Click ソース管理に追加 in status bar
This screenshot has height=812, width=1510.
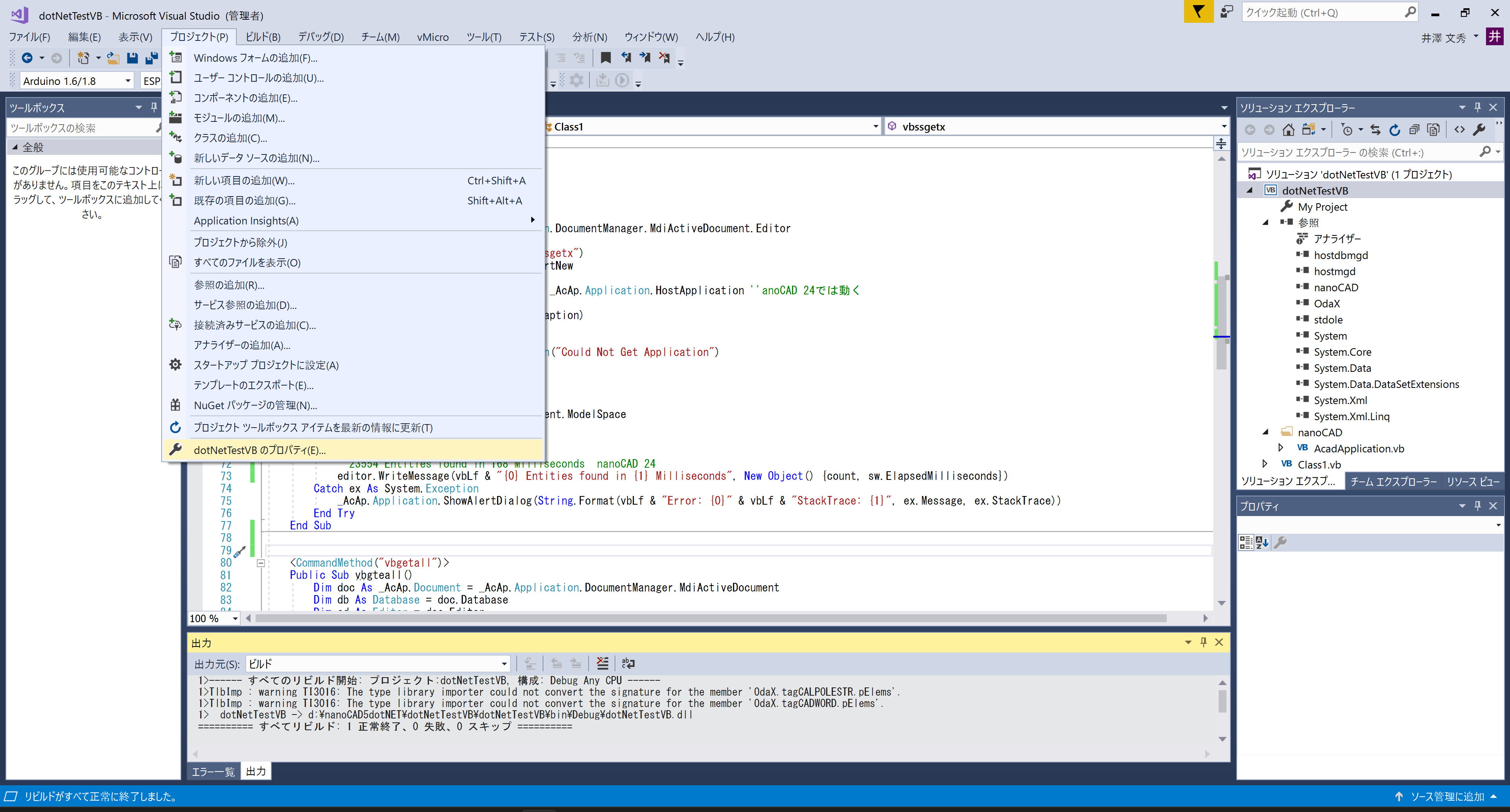pos(1447,796)
